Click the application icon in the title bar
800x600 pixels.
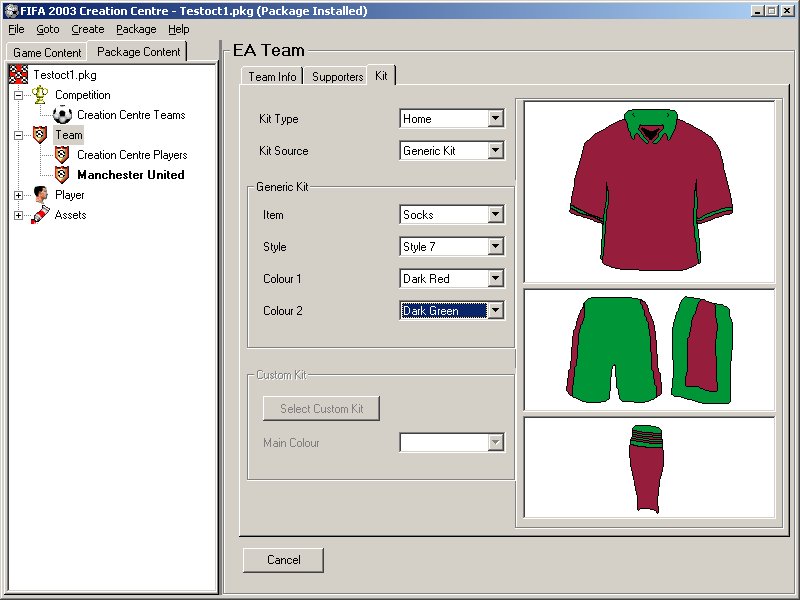[11, 11]
